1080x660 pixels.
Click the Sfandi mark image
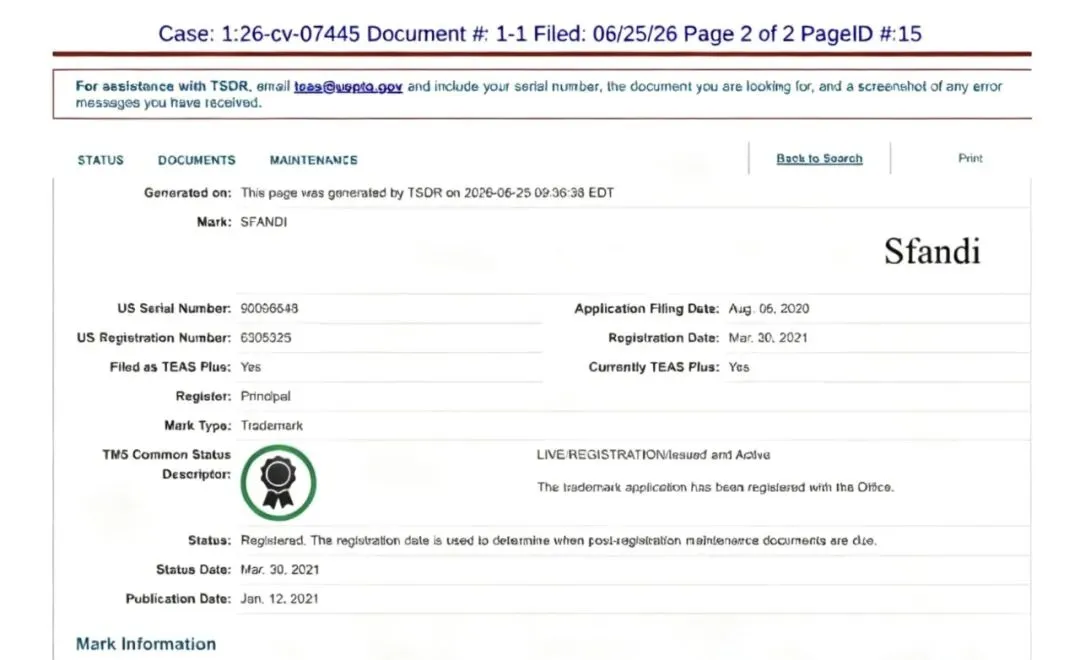click(x=932, y=251)
